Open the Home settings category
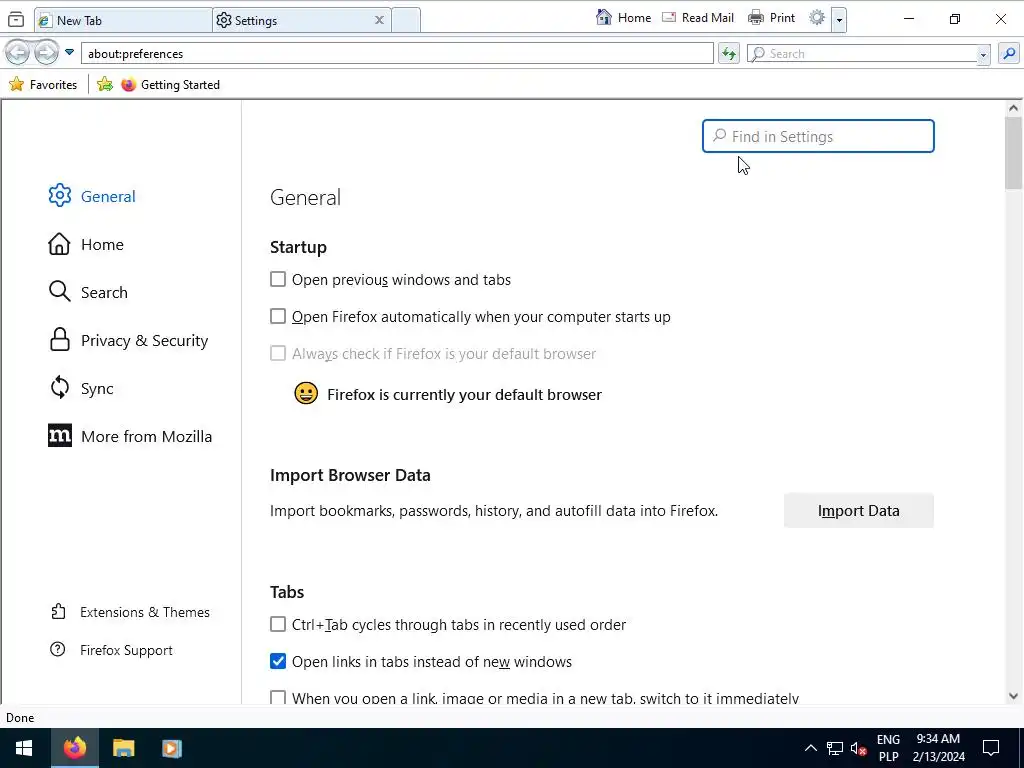The height and width of the screenshot is (768, 1024). pyautogui.click(x=86, y=244)
